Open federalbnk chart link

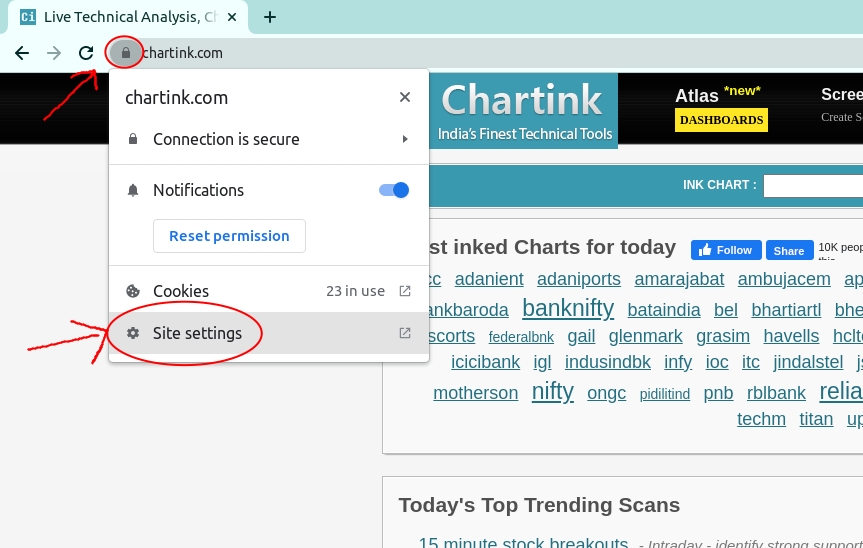coord(521,337)
